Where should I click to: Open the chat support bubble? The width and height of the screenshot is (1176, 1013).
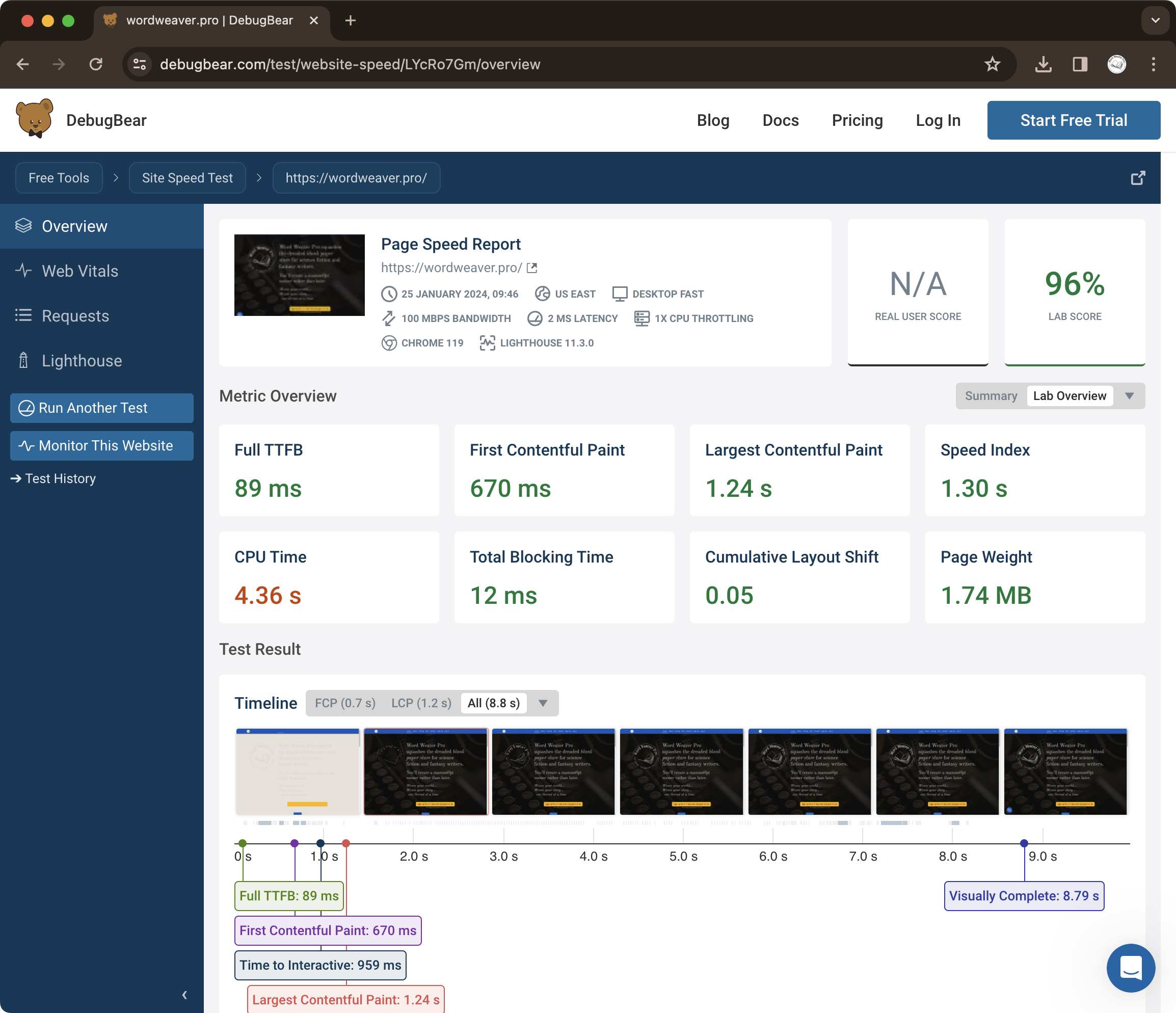point(1131,968)
